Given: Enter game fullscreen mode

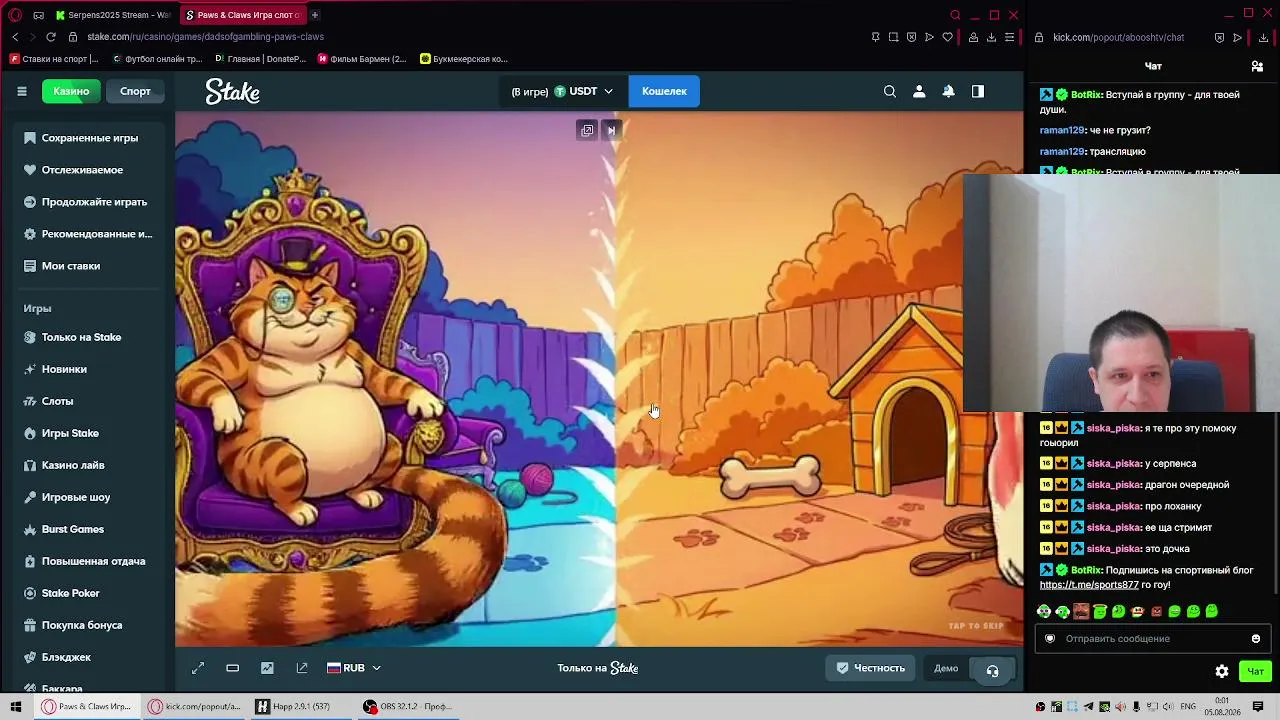Looking at the screenshot, I should 198,668.
